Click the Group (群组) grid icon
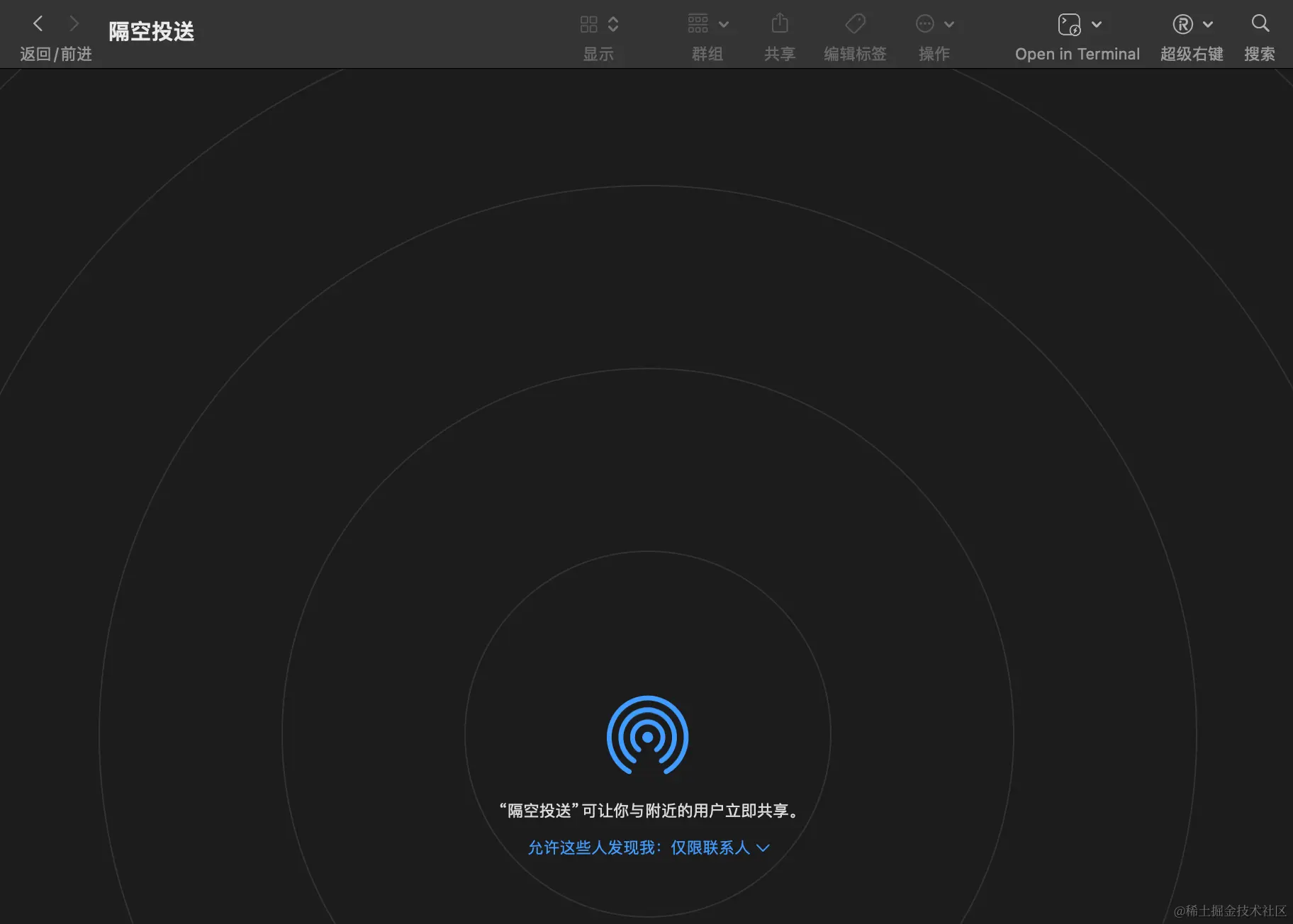This screenshot has width=1293, height=924. coord(698,24)
